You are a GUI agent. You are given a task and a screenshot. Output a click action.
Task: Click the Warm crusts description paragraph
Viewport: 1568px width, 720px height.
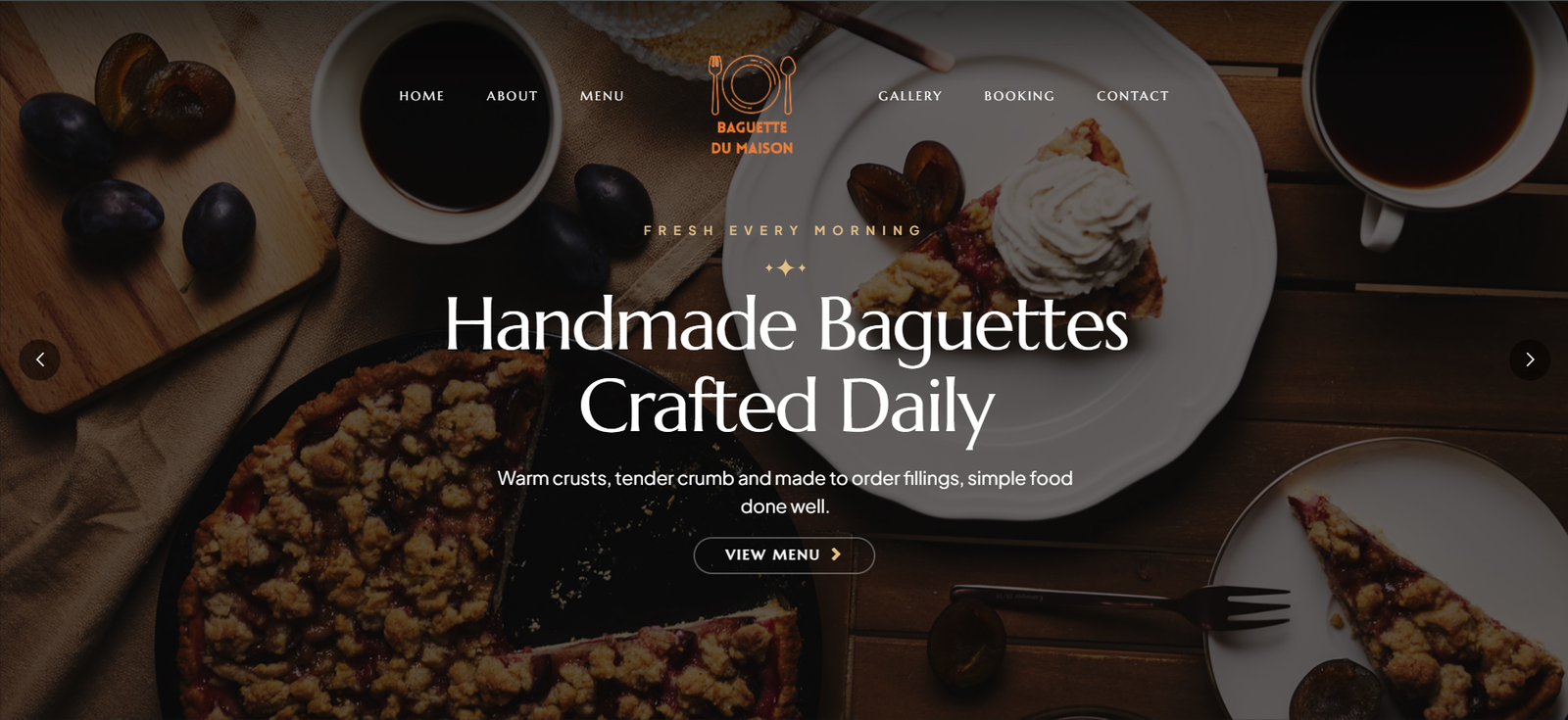785,492
